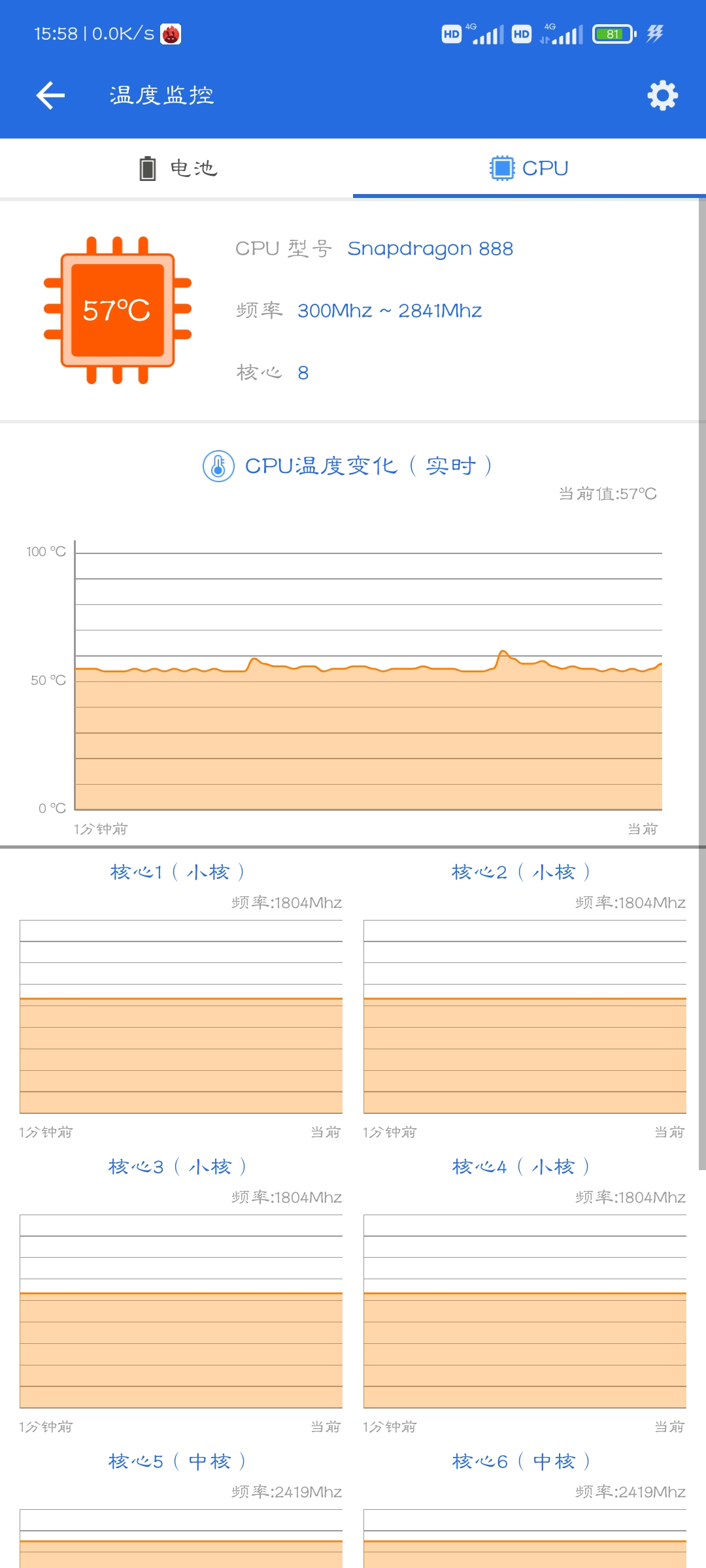Tap the 300Mhz ~ 2841Mhz frequency value
This screenshot has height=1568, width=706.
[390, 311]
